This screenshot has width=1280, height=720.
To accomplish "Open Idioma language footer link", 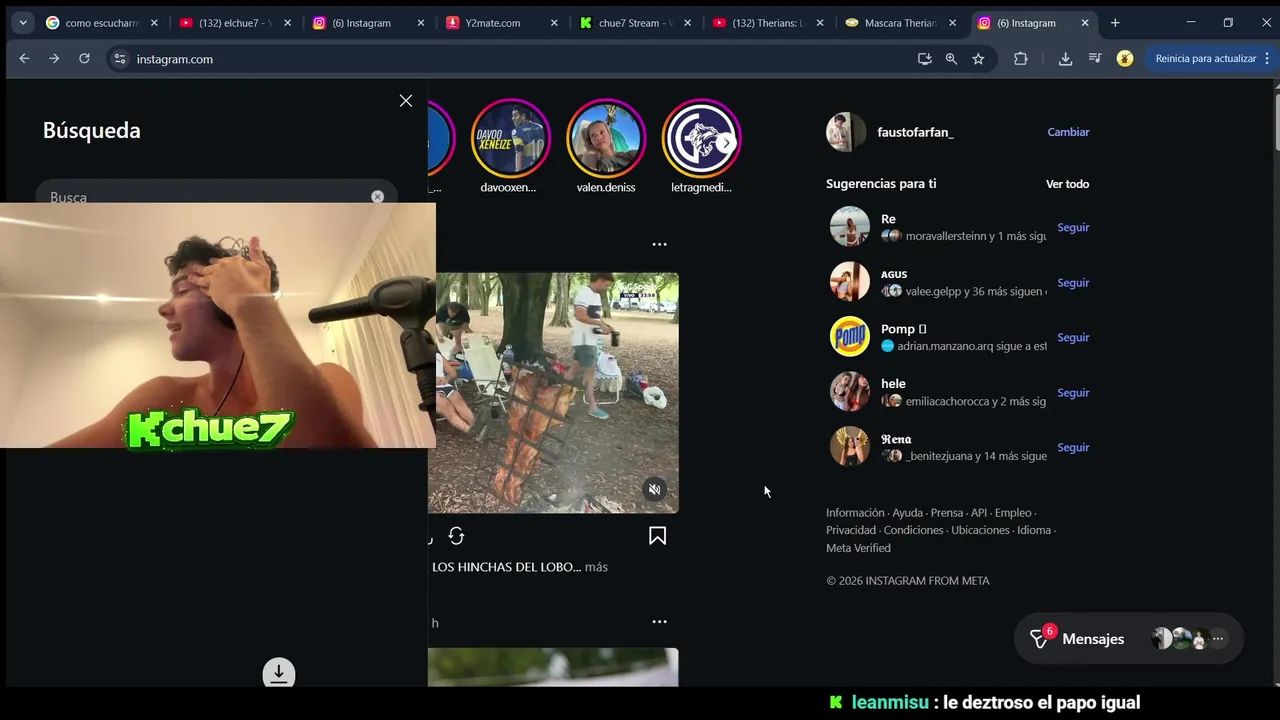I will pos(1034,530).
